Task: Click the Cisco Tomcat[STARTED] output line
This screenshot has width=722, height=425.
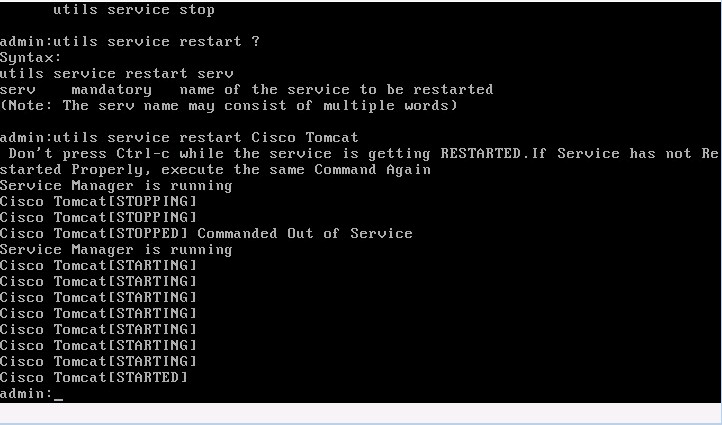Action: [94, 378]
